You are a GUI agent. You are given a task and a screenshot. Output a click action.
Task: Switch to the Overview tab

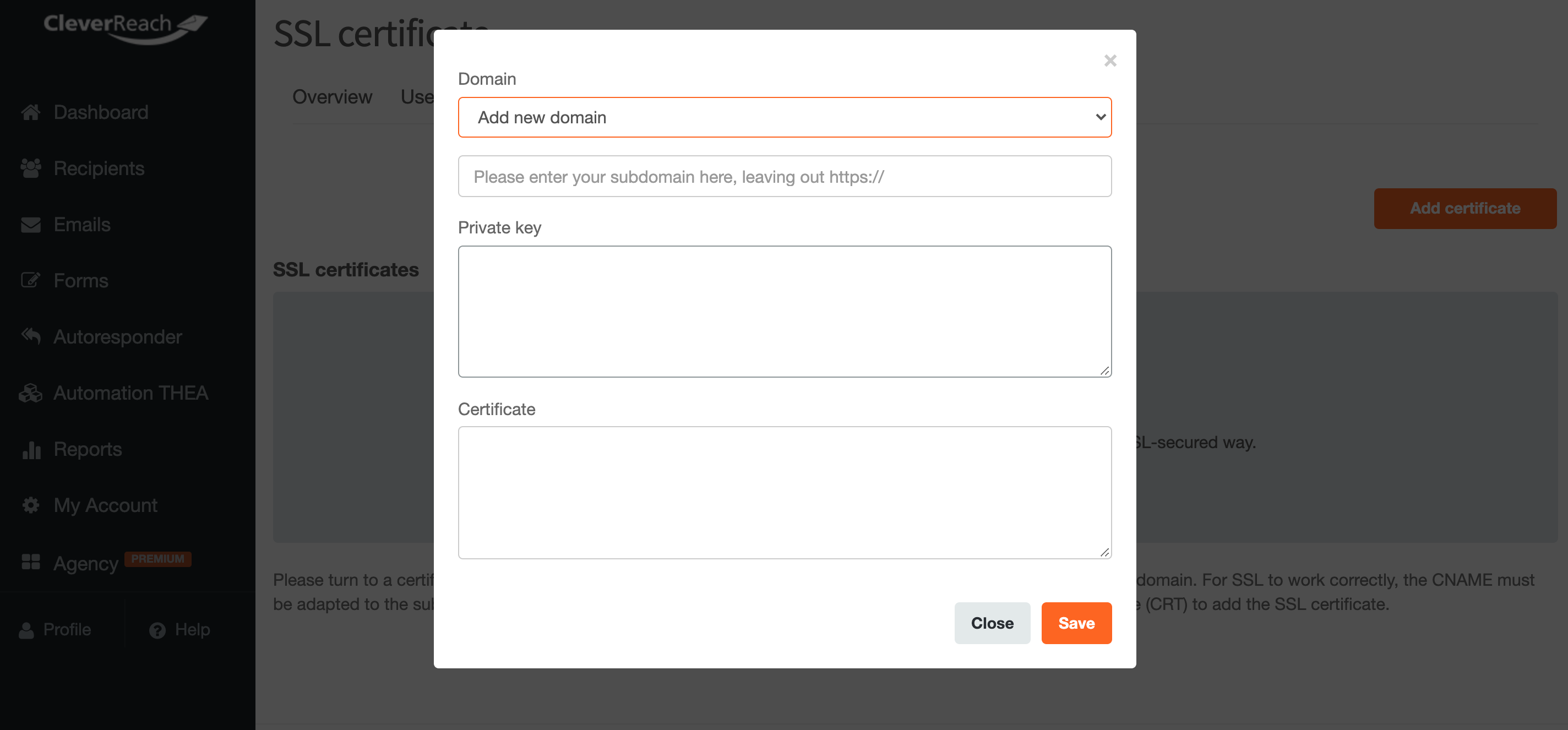click(333, 97)
